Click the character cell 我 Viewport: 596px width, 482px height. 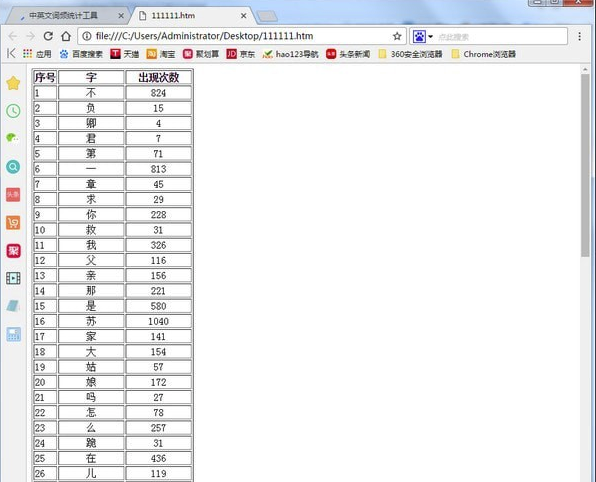pos(91,245)
